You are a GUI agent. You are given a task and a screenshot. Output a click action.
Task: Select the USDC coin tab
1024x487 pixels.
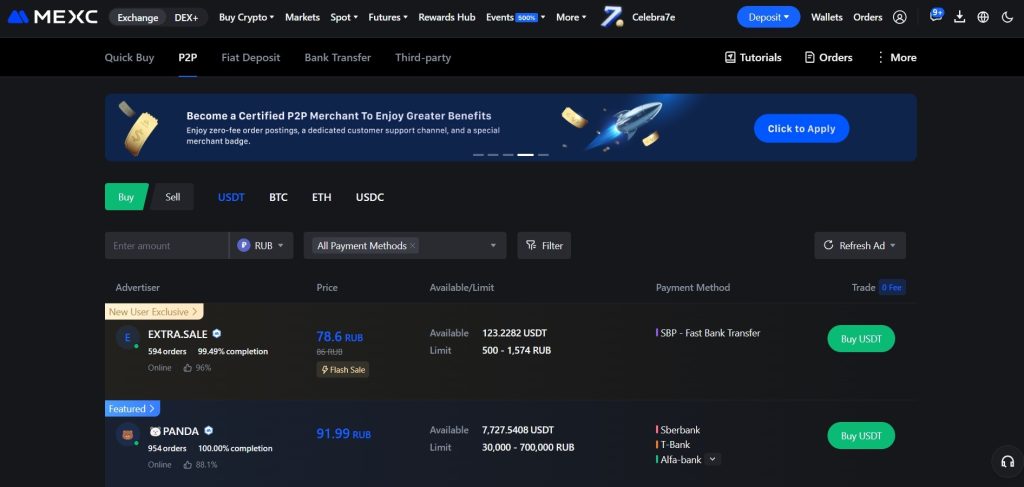point(370,197)
